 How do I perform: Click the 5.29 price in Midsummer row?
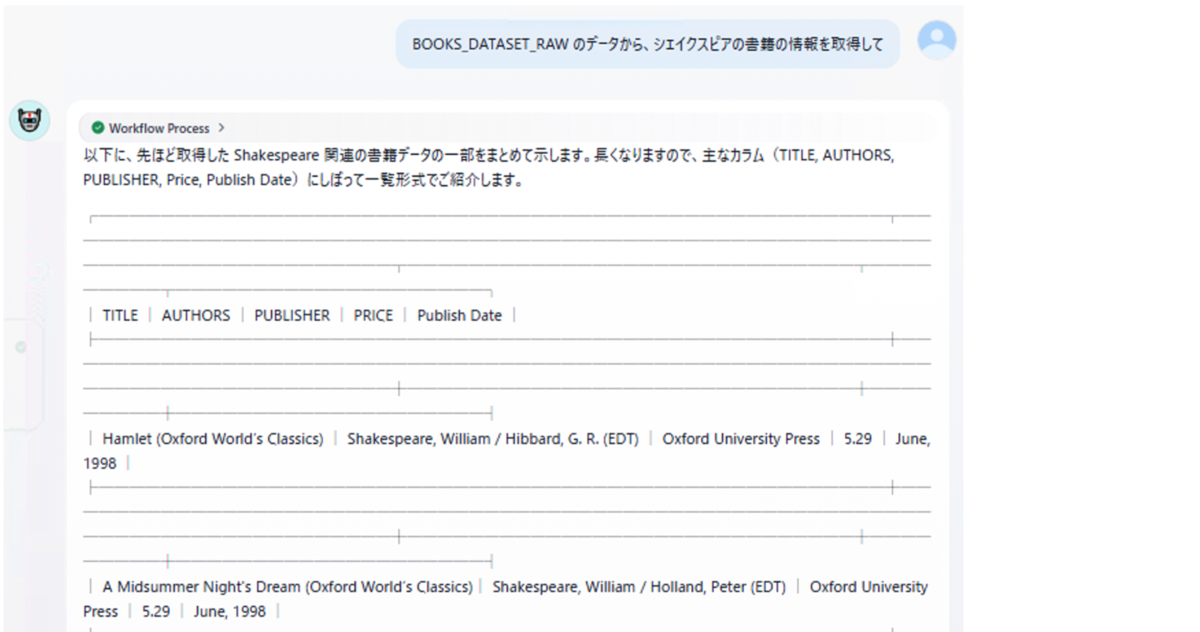[x=156, y=611]
